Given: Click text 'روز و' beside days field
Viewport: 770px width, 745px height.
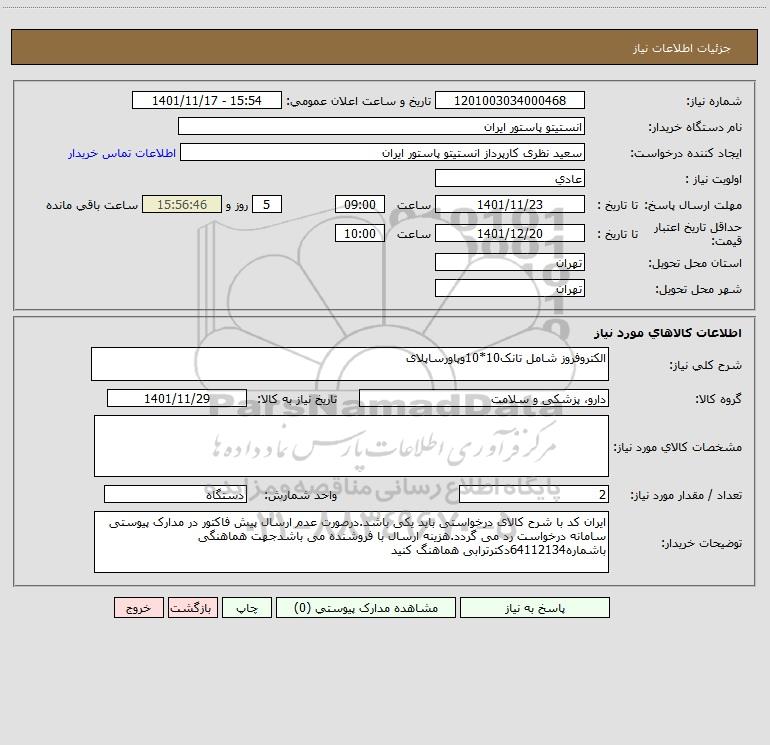Looking at the screenshot, I should coord(237,205).
